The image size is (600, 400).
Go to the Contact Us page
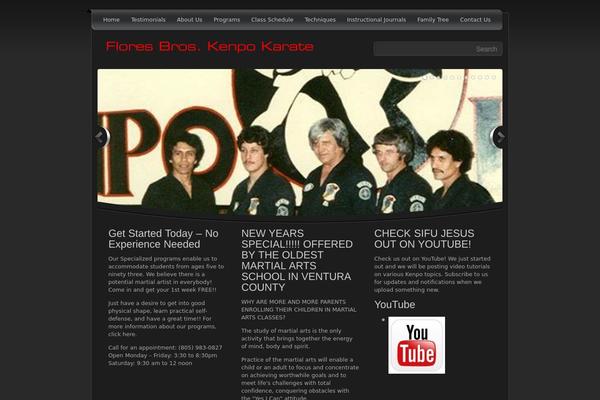475,20
